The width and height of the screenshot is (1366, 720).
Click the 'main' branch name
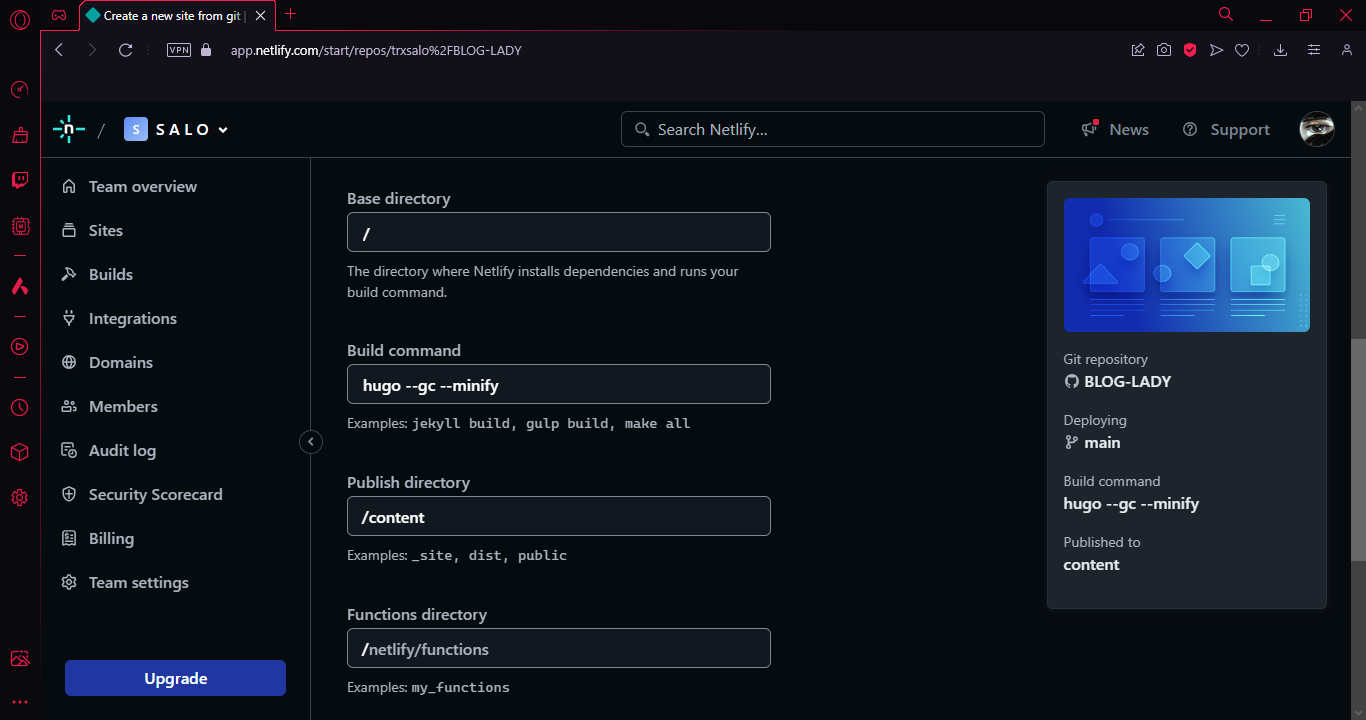[x=1102, y=442]
